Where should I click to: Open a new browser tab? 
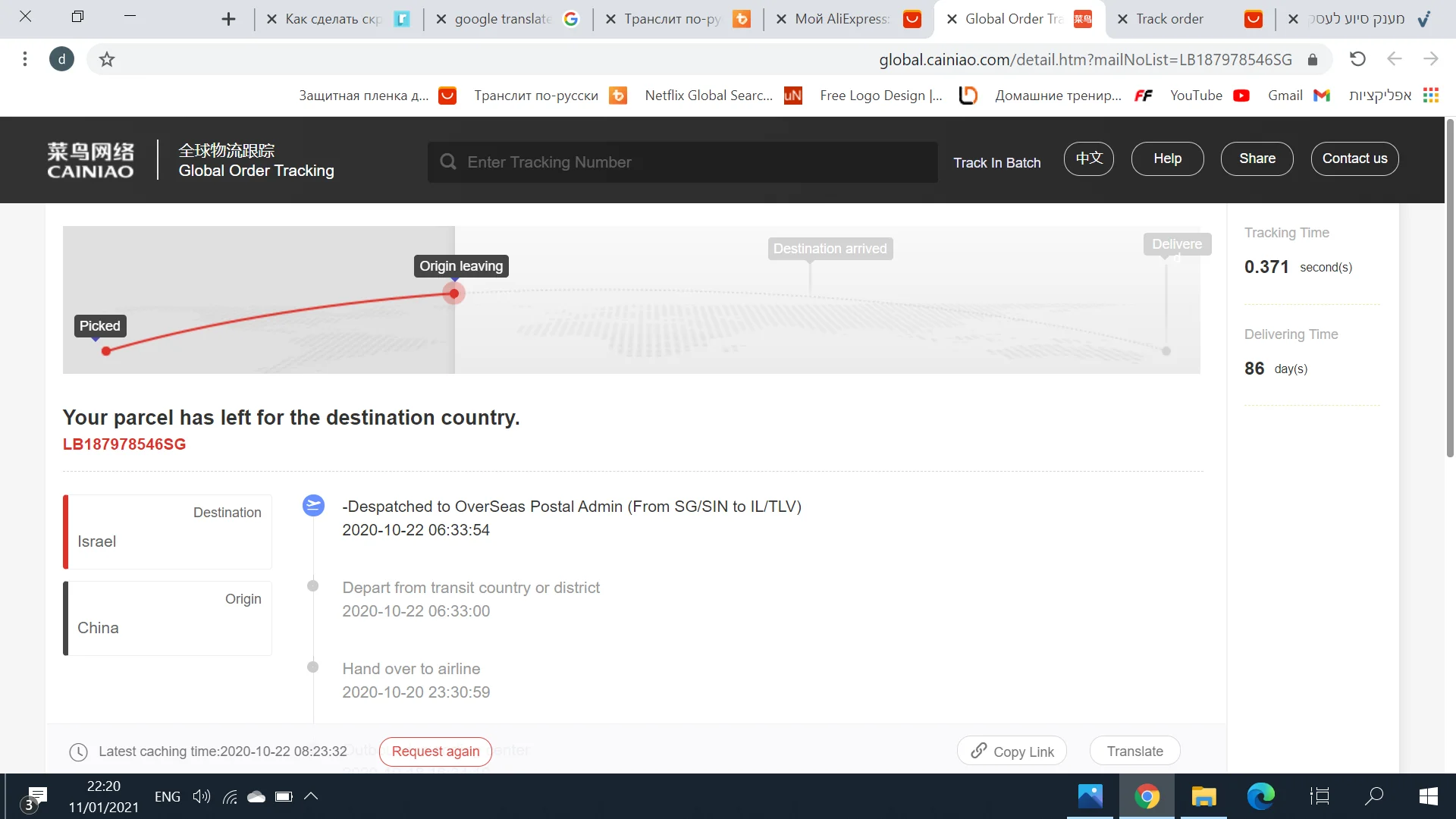[x=228, y=19]
